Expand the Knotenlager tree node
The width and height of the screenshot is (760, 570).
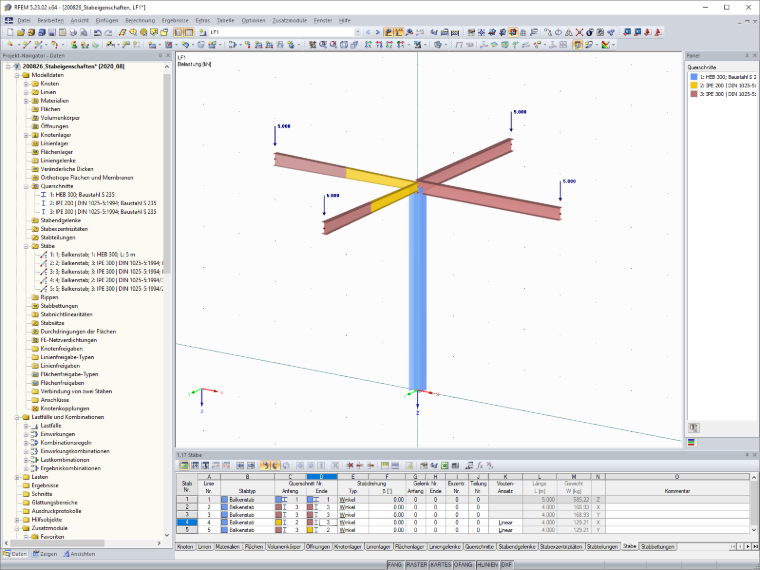point(26,135)
